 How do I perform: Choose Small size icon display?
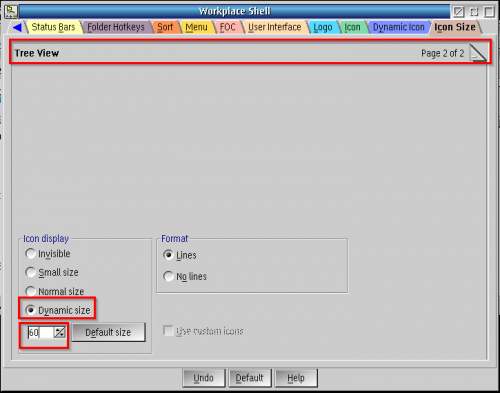[52, 272]
